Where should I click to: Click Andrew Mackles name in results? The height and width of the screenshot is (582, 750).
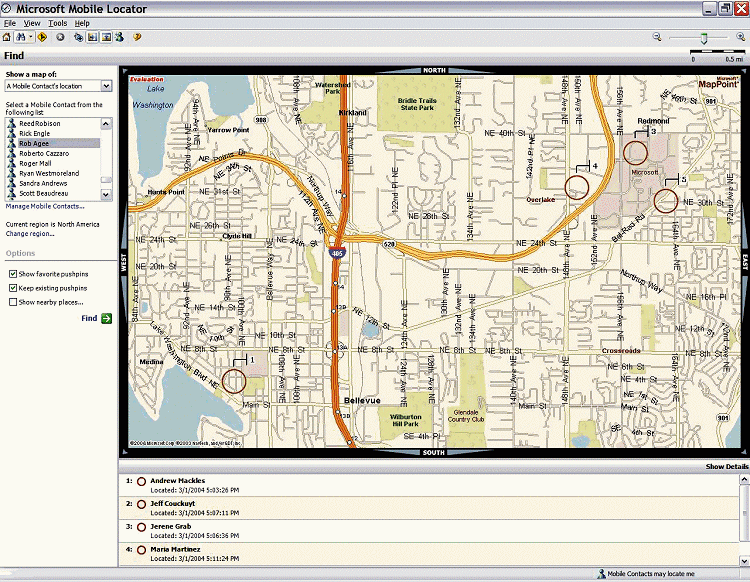pyautogui.click(x=177, y=481)
